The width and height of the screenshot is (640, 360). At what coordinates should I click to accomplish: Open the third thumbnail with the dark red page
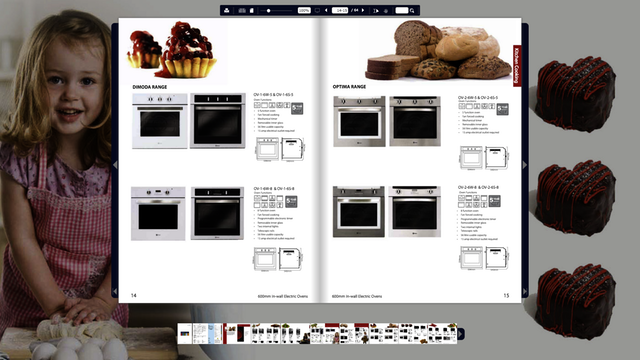pos(237,333)
